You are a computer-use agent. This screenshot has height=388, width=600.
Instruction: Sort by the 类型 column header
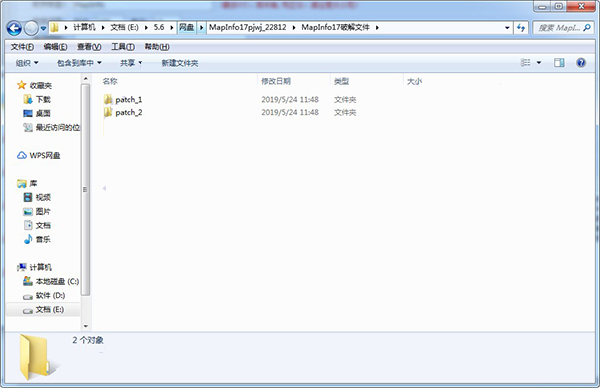[x=341, y=81]
